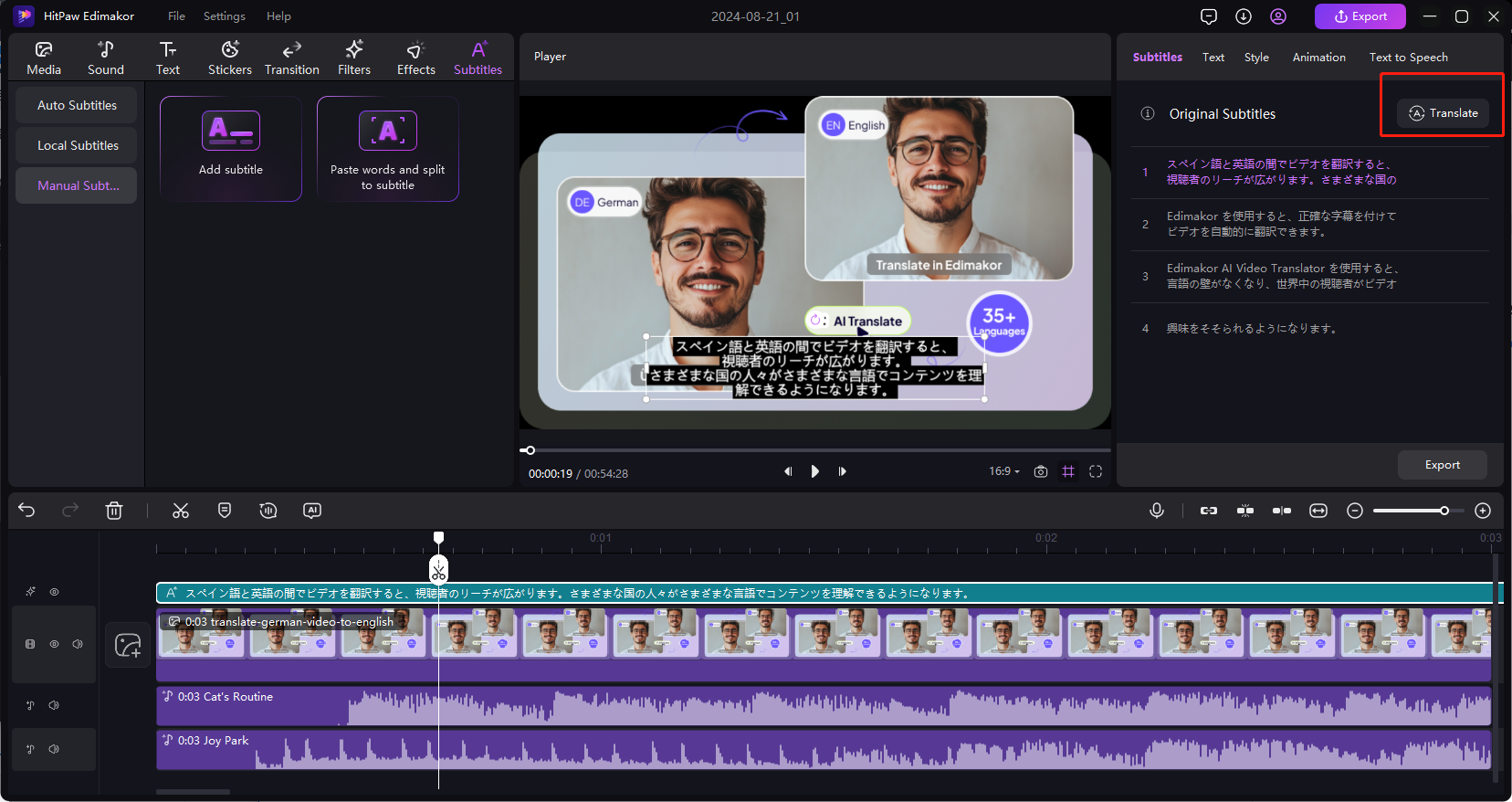Click Paste words and split to subtitle

(388, 148)
